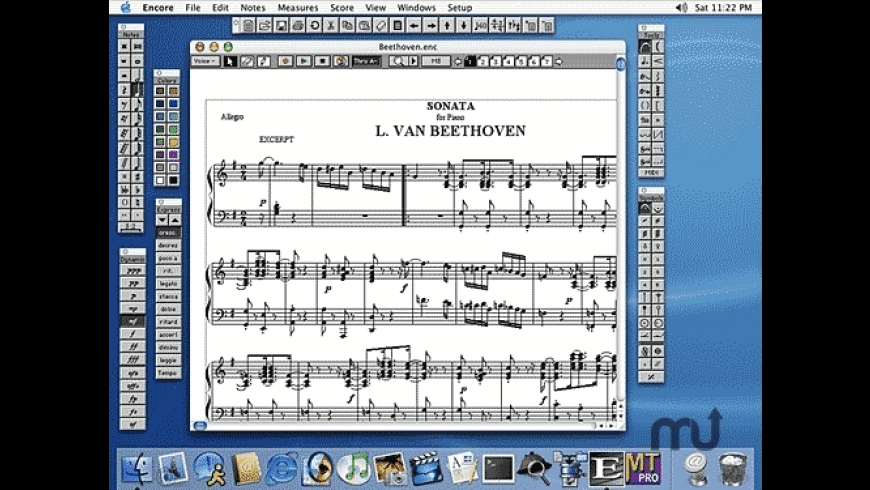Click the New Document toolbar icon
Image resolution: width=870 pixels, height=490 pixels.
[248, 26]
